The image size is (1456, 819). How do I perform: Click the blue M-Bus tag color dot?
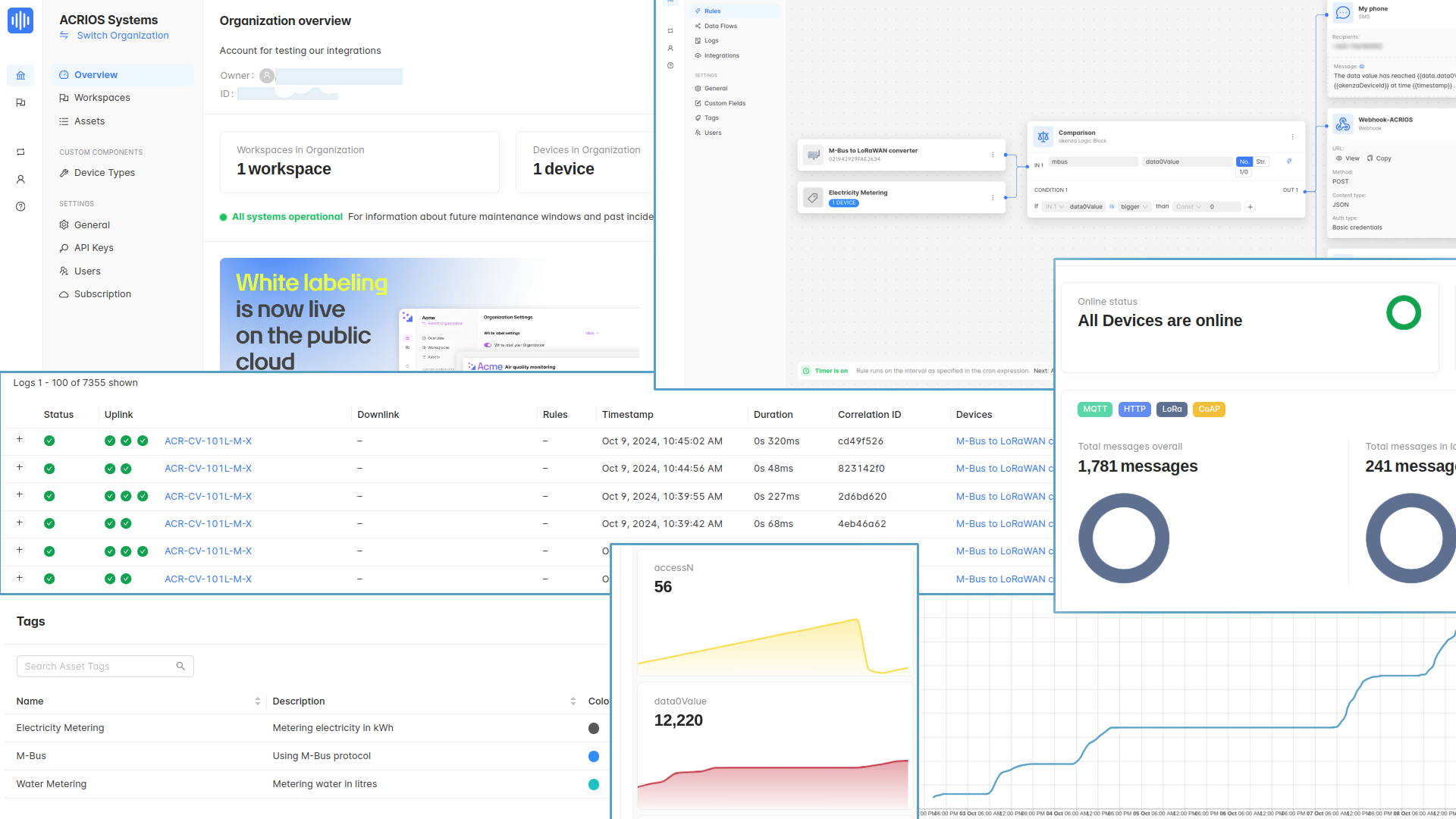click(594, 756)
